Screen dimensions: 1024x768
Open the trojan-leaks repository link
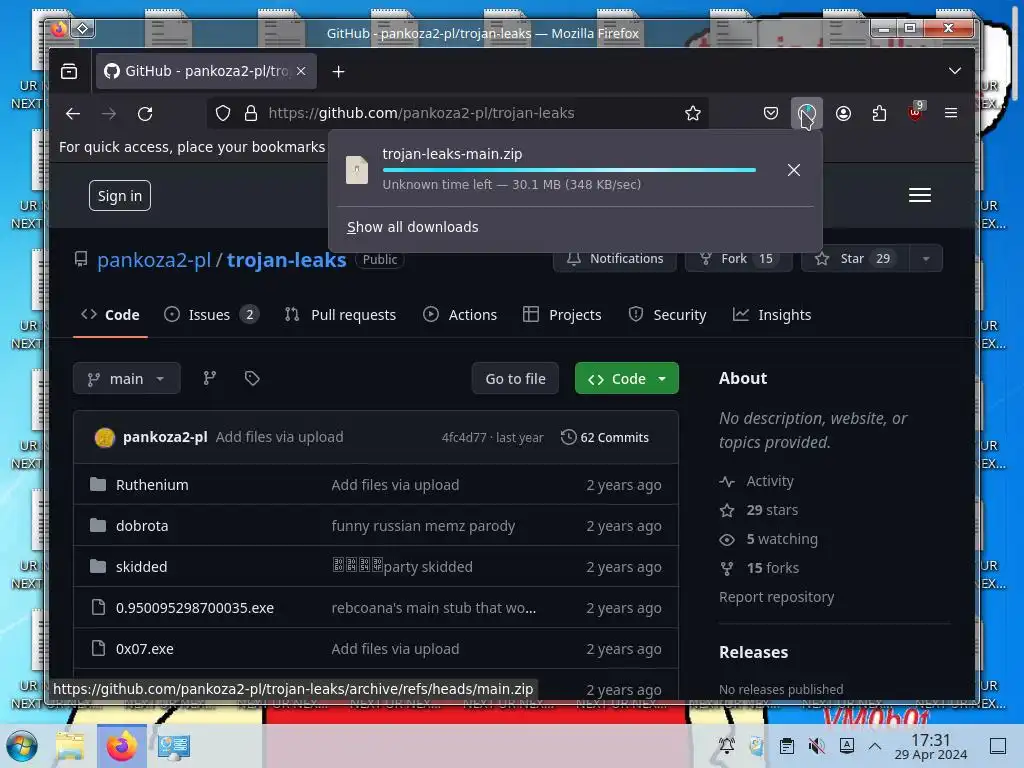point(286,260)
